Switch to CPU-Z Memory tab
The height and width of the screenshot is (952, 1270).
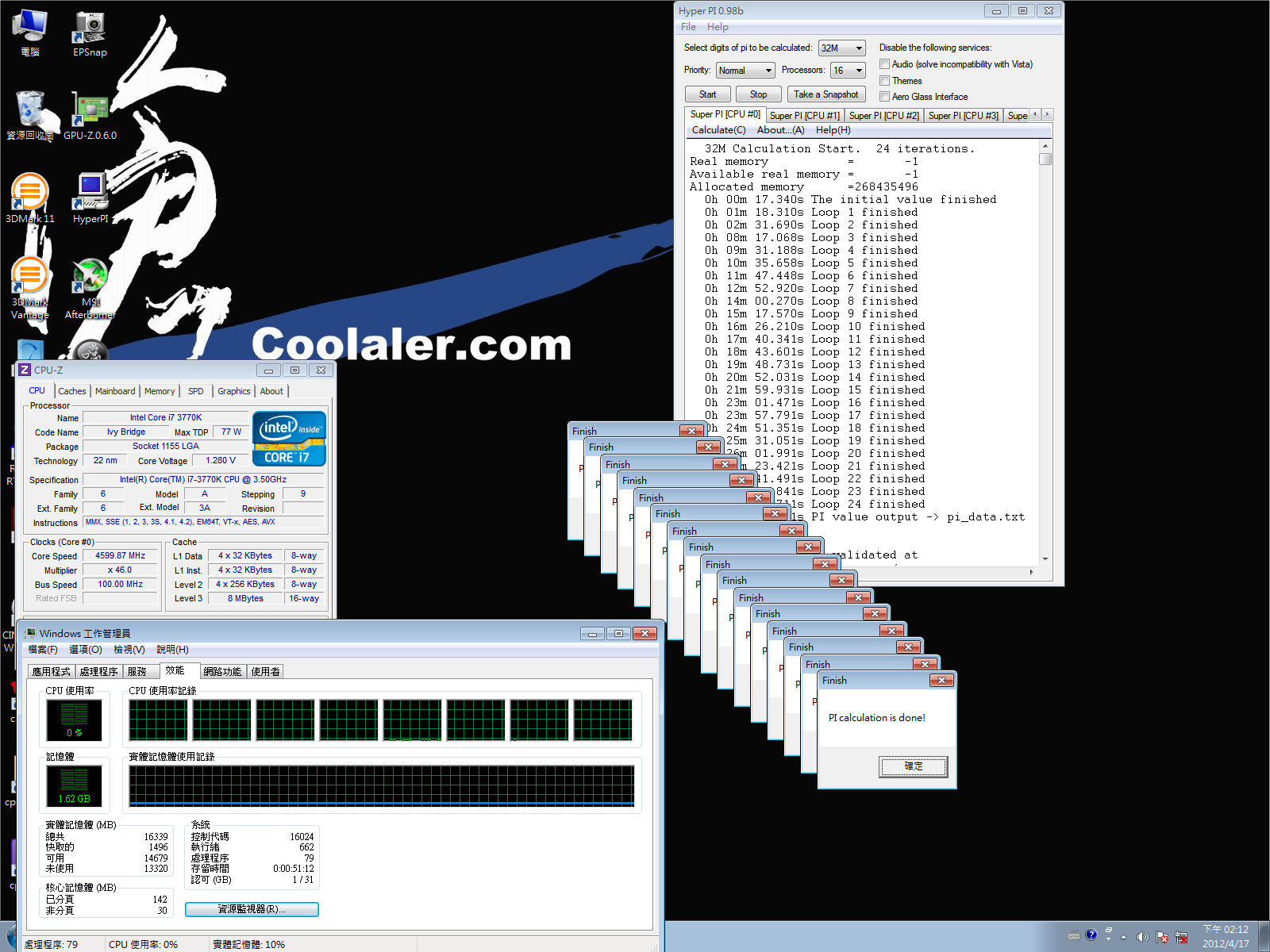pos(160,391)
